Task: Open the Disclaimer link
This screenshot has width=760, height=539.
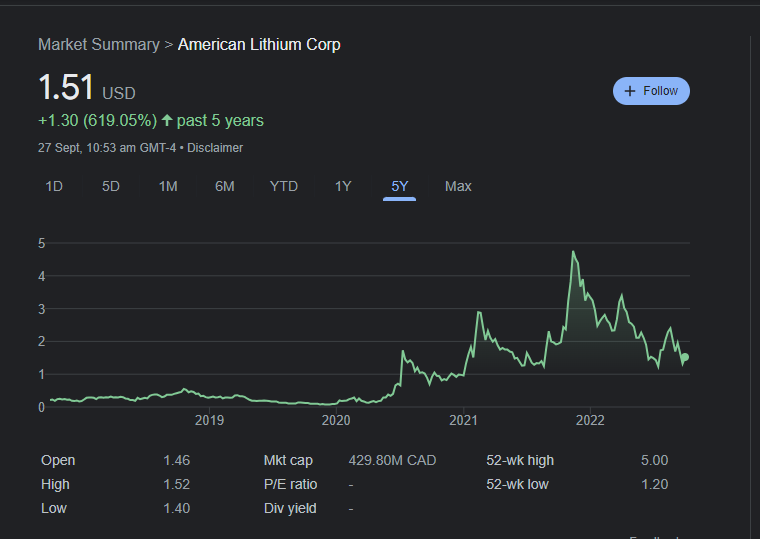Action: [215, 148]
